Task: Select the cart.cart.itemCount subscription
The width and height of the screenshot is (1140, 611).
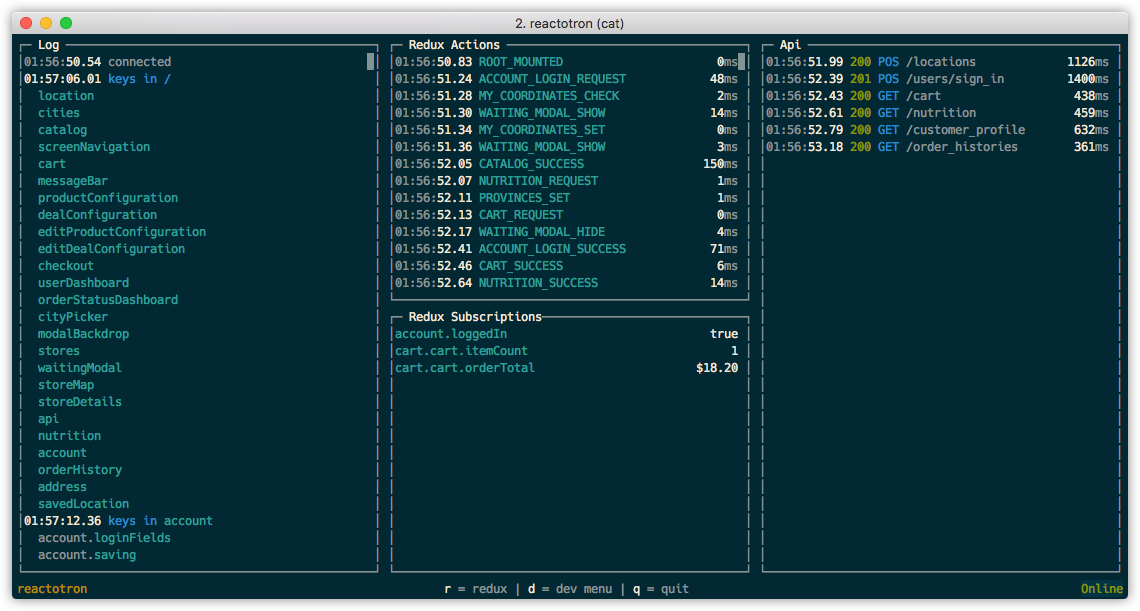Action: point(566,351)
